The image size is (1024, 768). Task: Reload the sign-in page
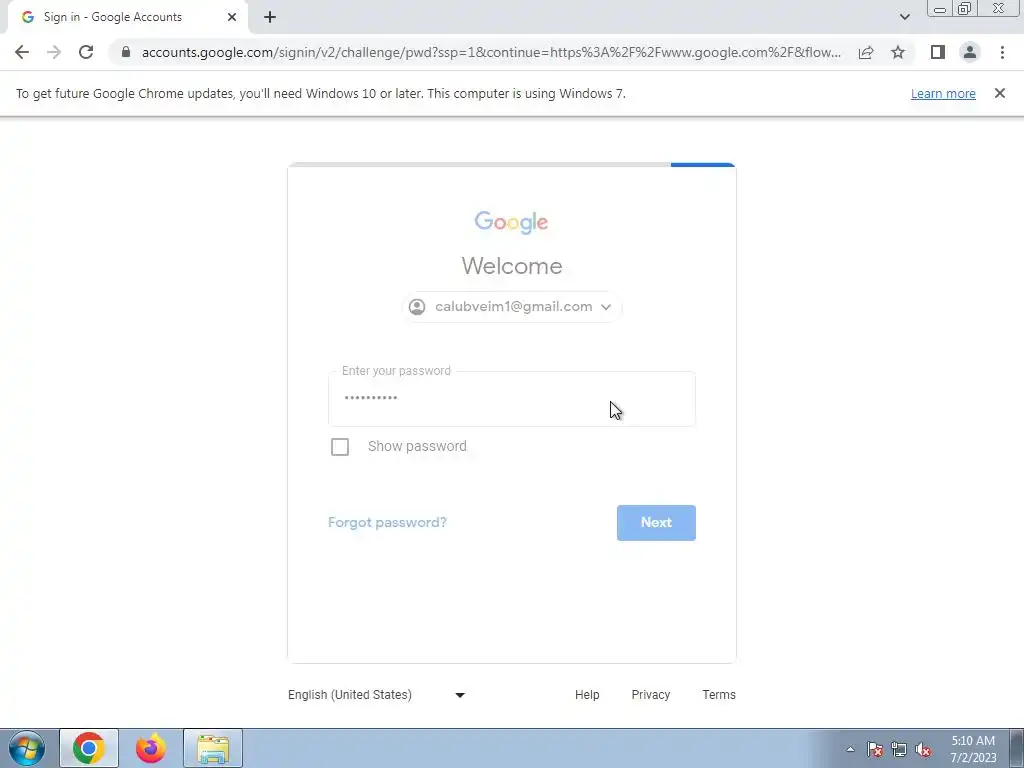pyautogui.click(x=86, y=52)
